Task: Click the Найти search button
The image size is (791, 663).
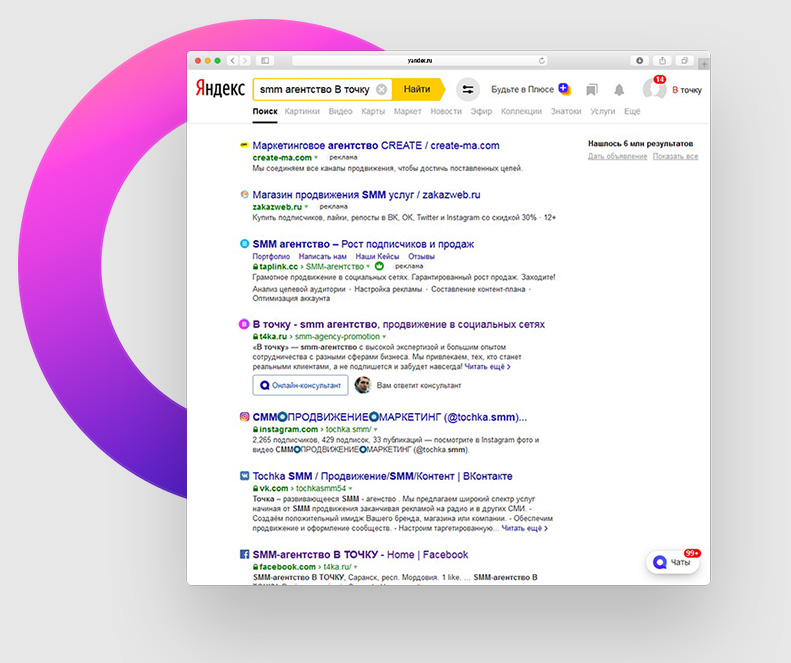Action: click(x=417, y=89)
